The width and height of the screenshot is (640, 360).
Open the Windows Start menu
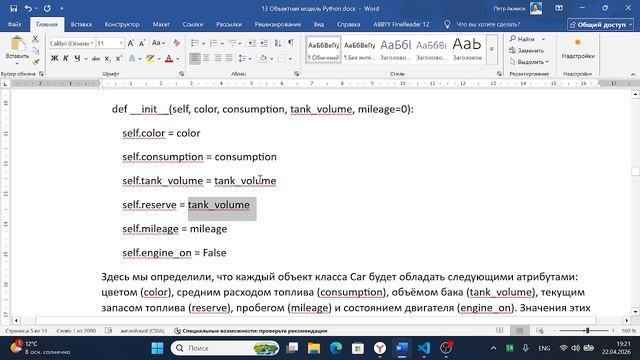point(157,348)
